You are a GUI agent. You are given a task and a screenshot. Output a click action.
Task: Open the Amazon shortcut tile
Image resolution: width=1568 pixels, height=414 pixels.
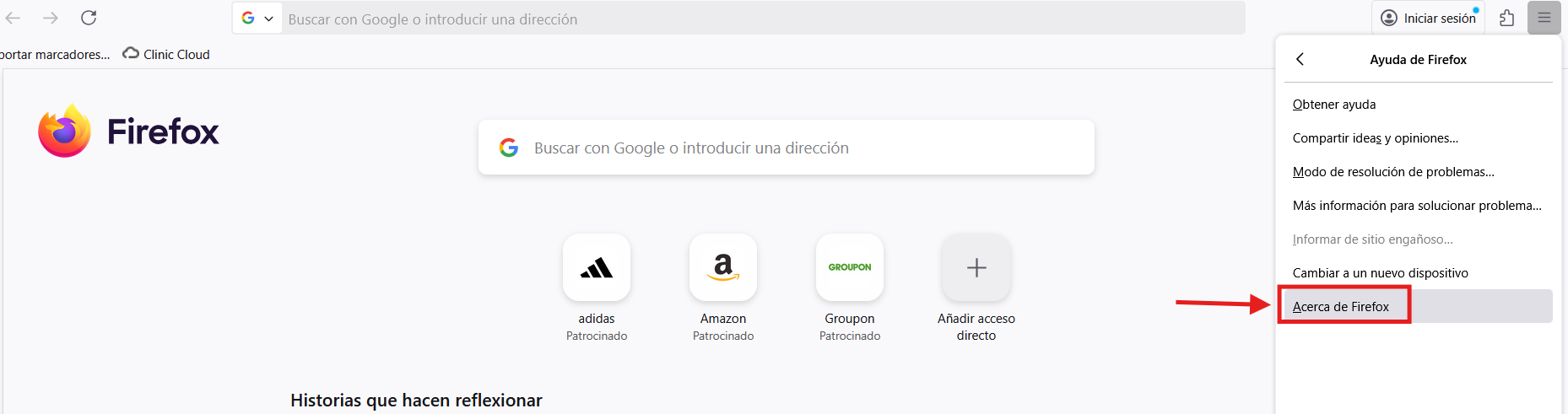point(723,268)
